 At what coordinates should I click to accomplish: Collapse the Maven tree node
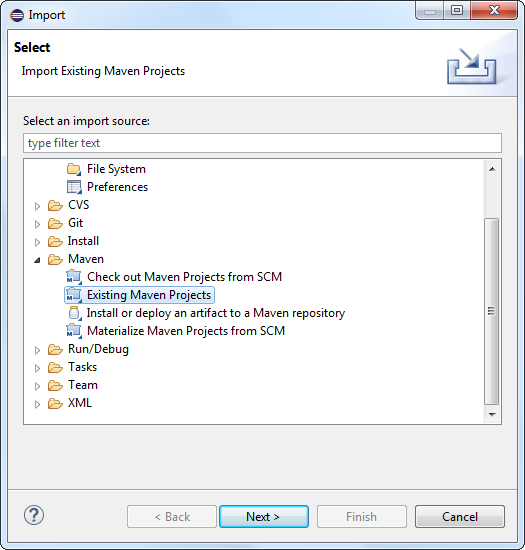tap(38, 260)
